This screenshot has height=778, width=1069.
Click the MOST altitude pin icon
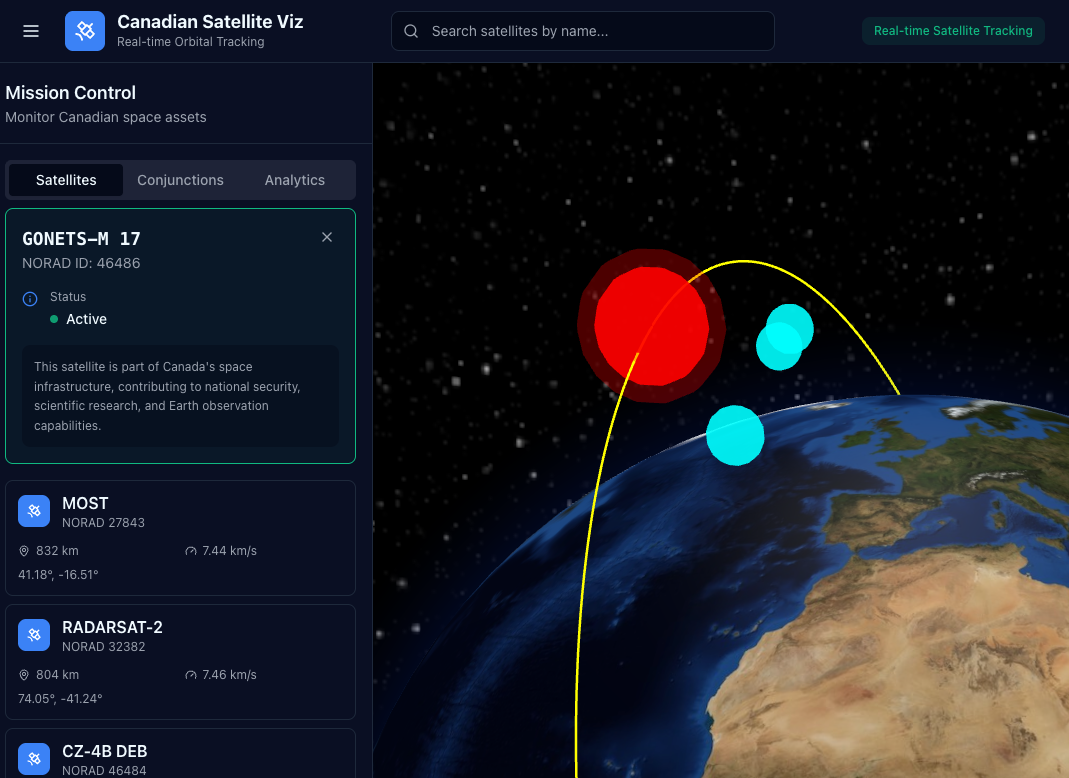point(24,551)
